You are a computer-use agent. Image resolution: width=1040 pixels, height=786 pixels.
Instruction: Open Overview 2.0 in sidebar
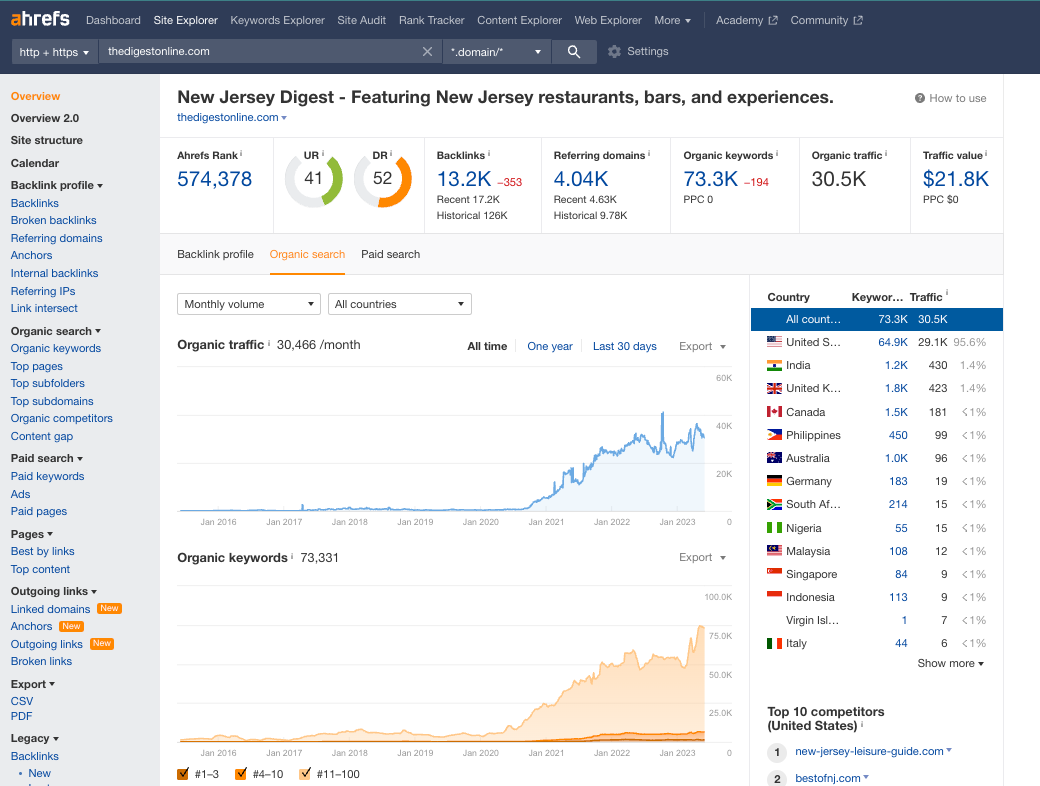pyautogui.click(x=44, y=119)
